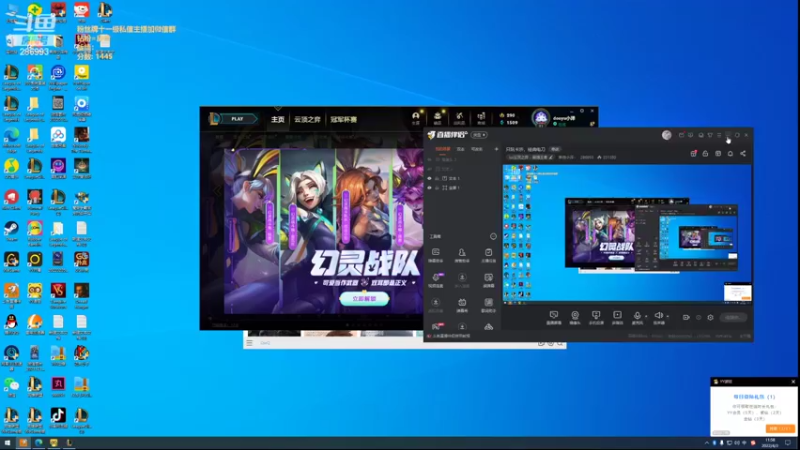Mute the speaker in streaming toolbar

[659, 317]
